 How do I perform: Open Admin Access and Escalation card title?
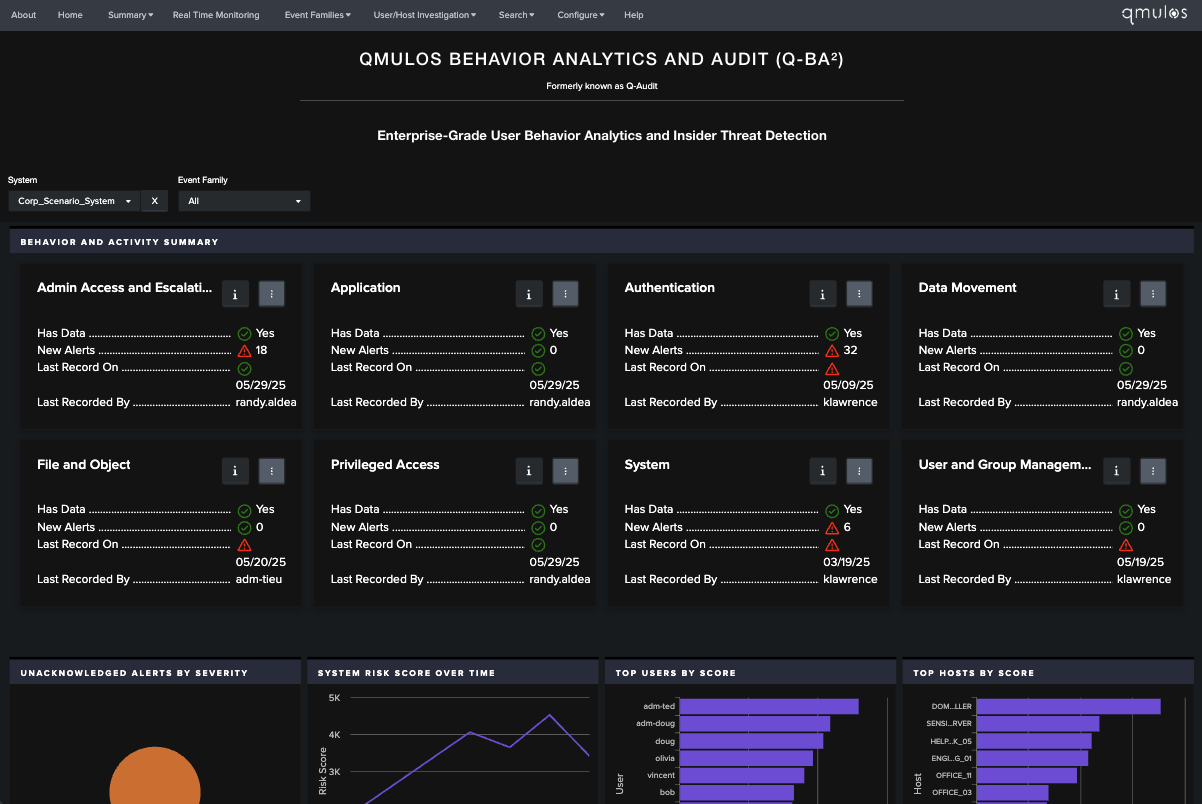(125, 288)
